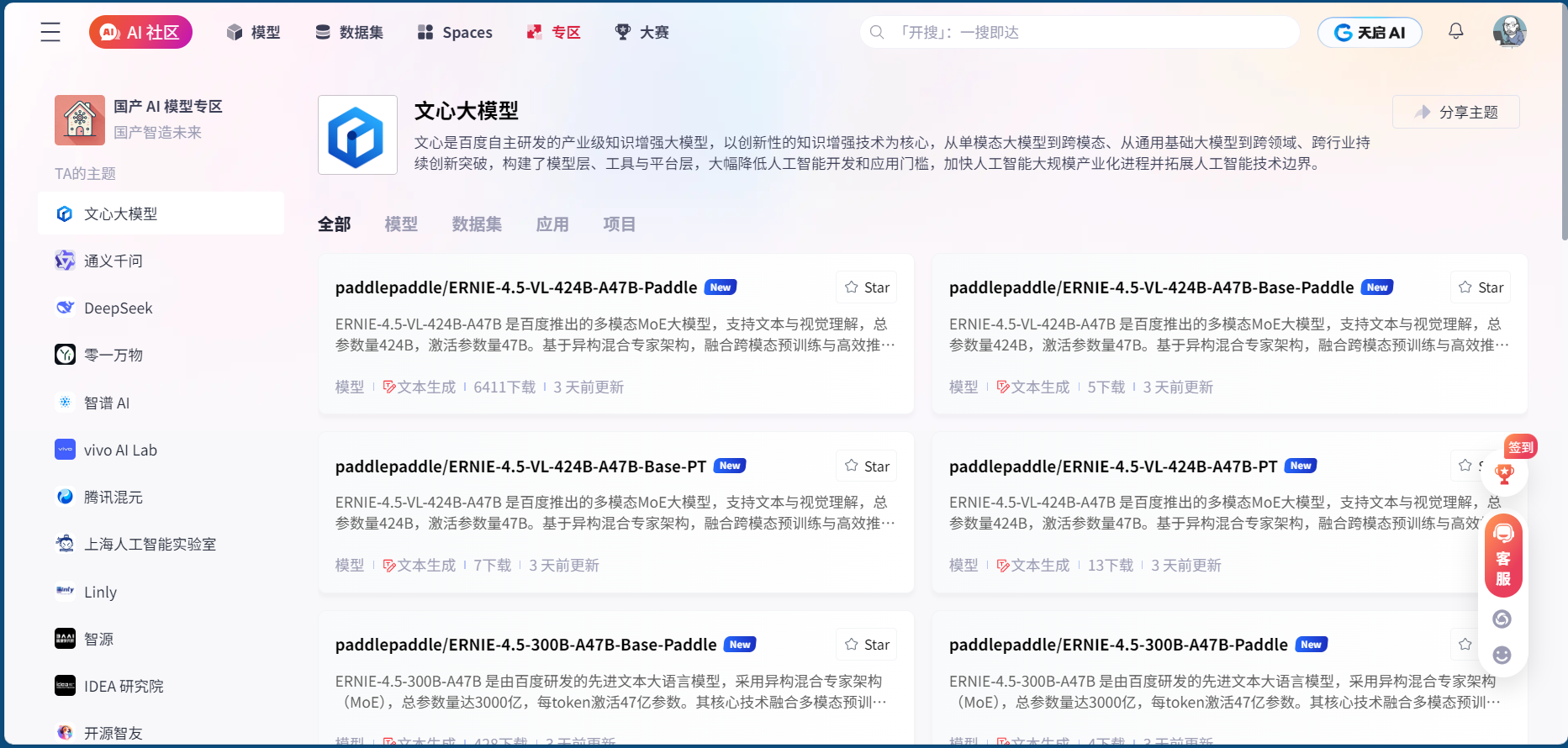The width and height of the screenshot is (1568, 748).
Task: Click the 签到 trophy check-in icon
Action: [x=1505, y=473]
